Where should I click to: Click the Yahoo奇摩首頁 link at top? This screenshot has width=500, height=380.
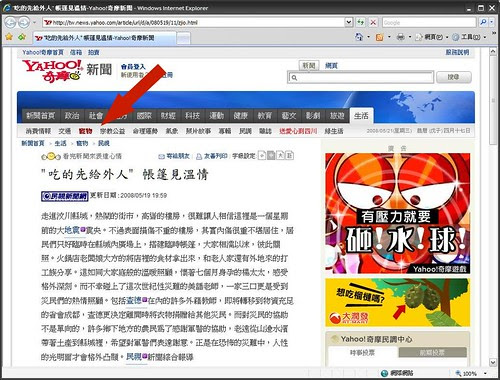(43, 52)
